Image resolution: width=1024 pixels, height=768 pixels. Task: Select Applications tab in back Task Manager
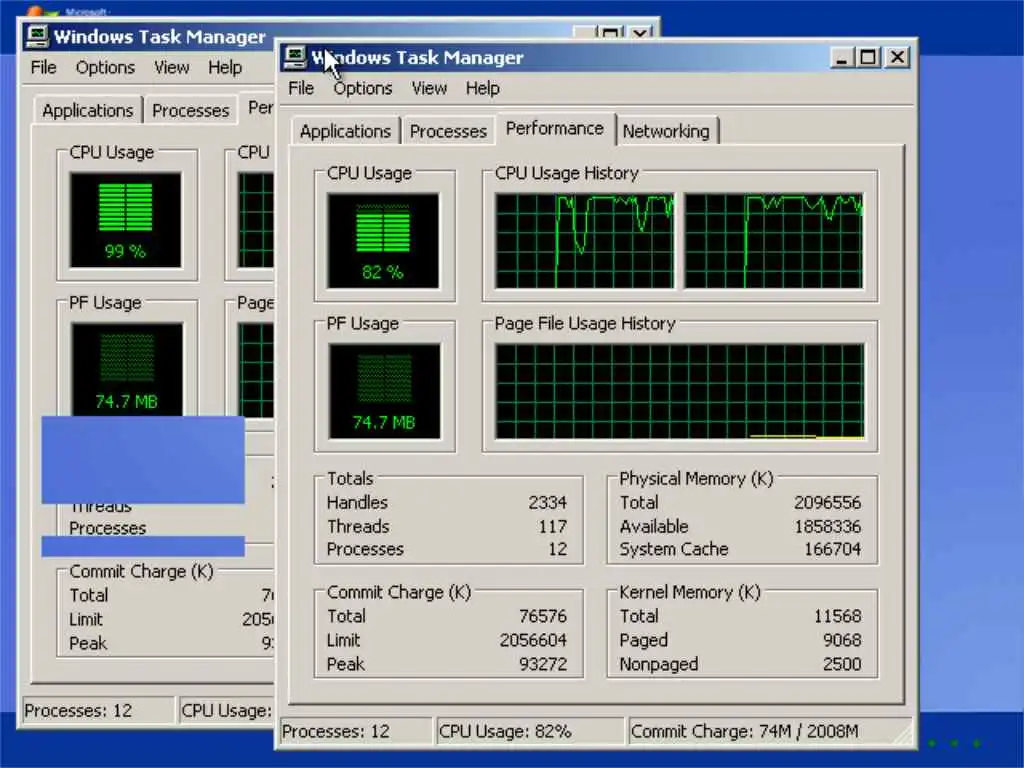pyautogui.click(x=88, y=110)
